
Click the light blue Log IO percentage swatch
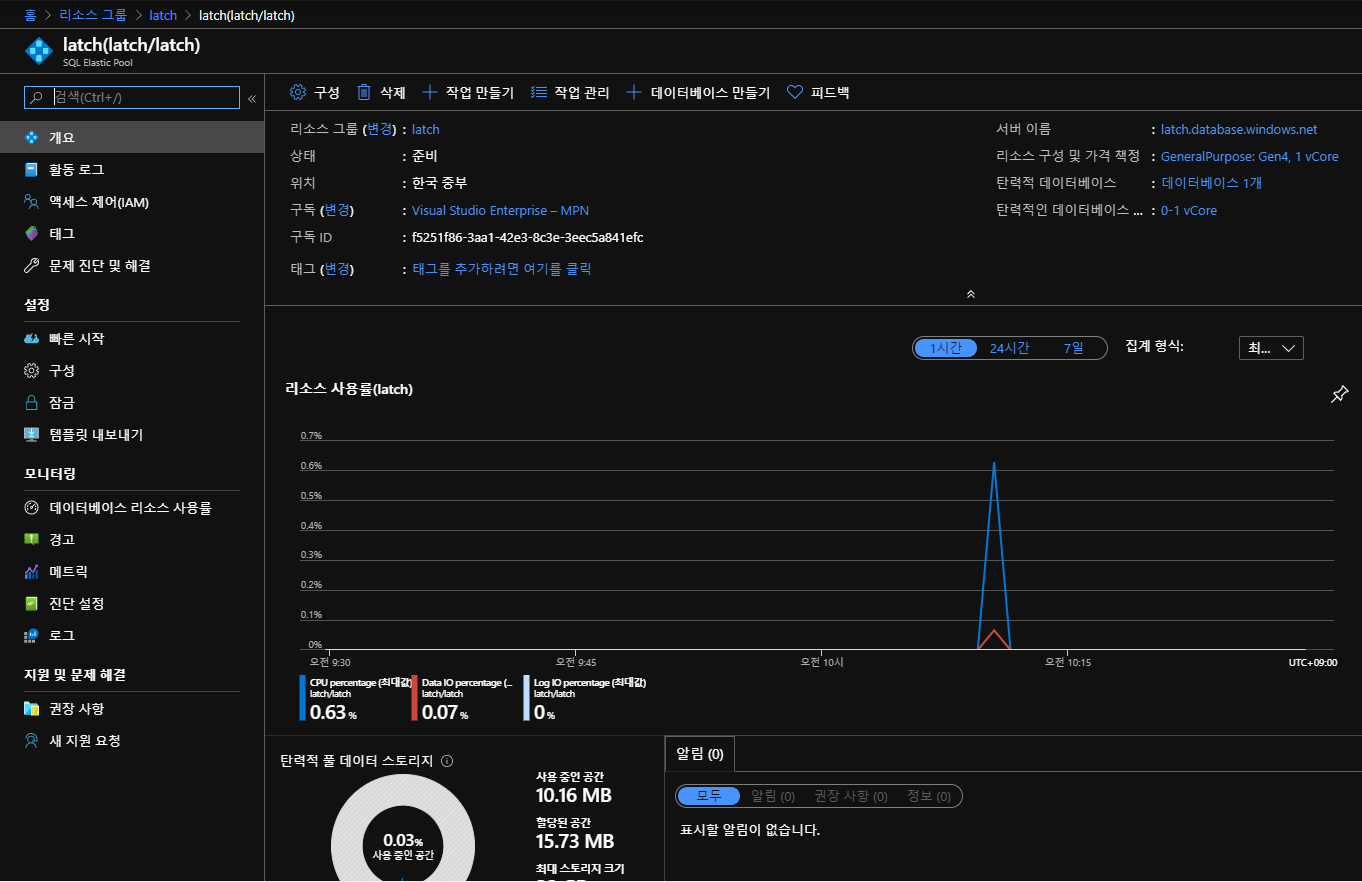(526, 698)
